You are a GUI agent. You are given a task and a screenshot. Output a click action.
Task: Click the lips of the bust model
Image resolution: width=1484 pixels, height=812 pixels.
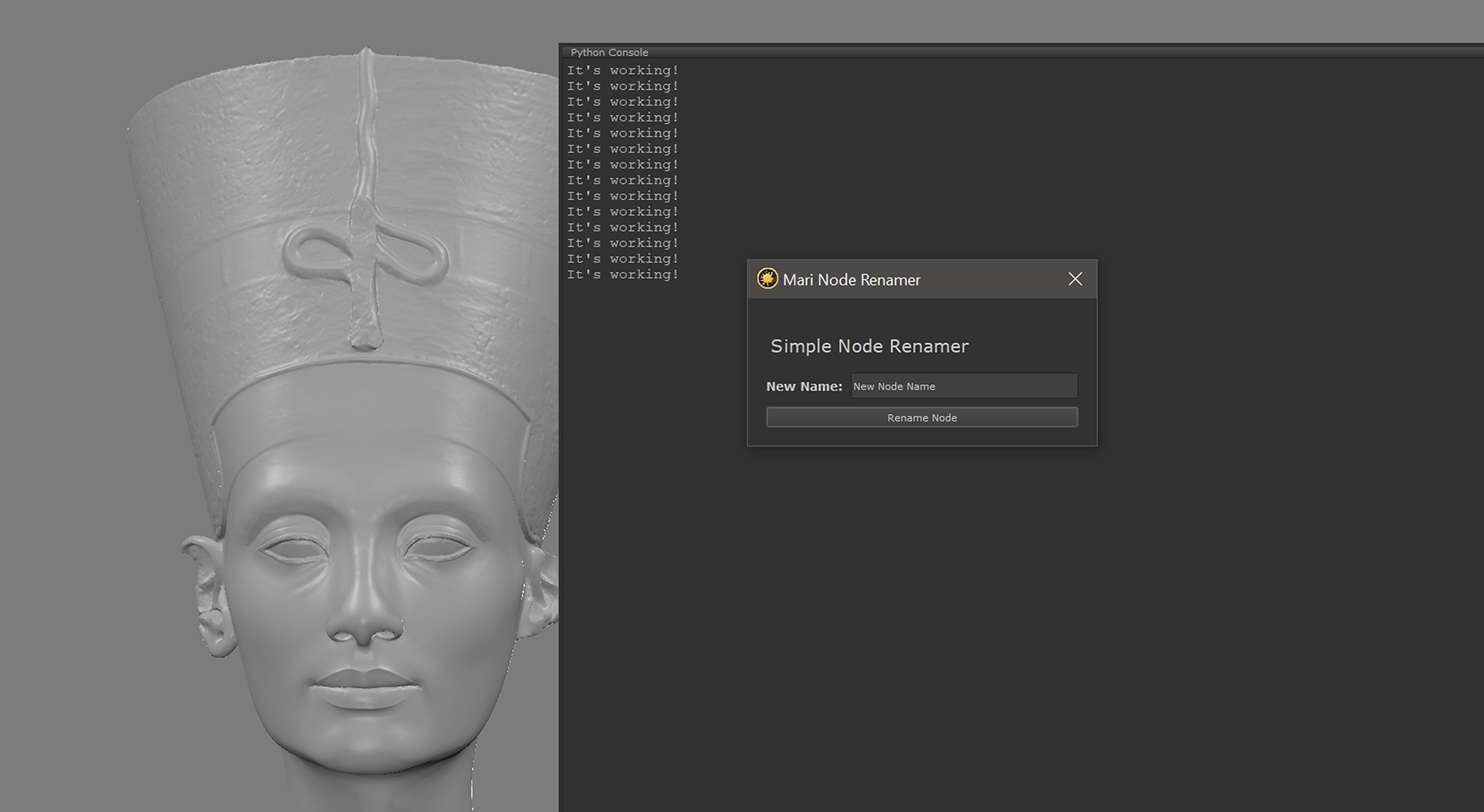(x=365, y=688)
